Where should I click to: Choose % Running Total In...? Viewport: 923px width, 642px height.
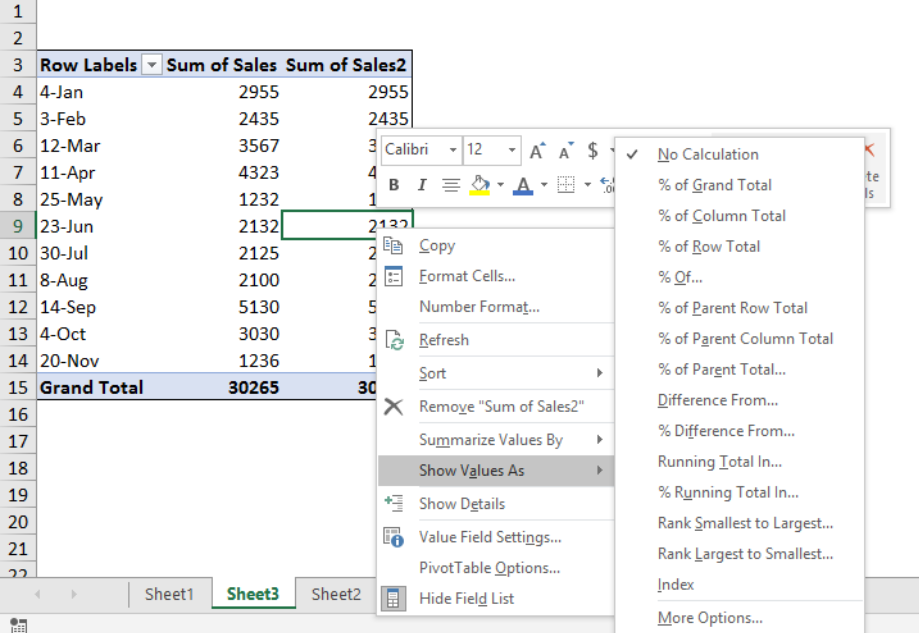[x=739, y=493]
